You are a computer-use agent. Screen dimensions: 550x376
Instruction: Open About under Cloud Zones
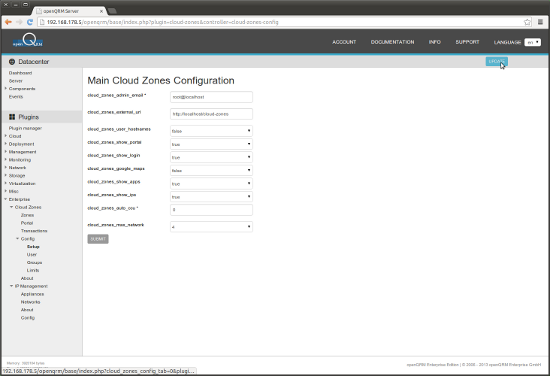click(x=27, y=278)
